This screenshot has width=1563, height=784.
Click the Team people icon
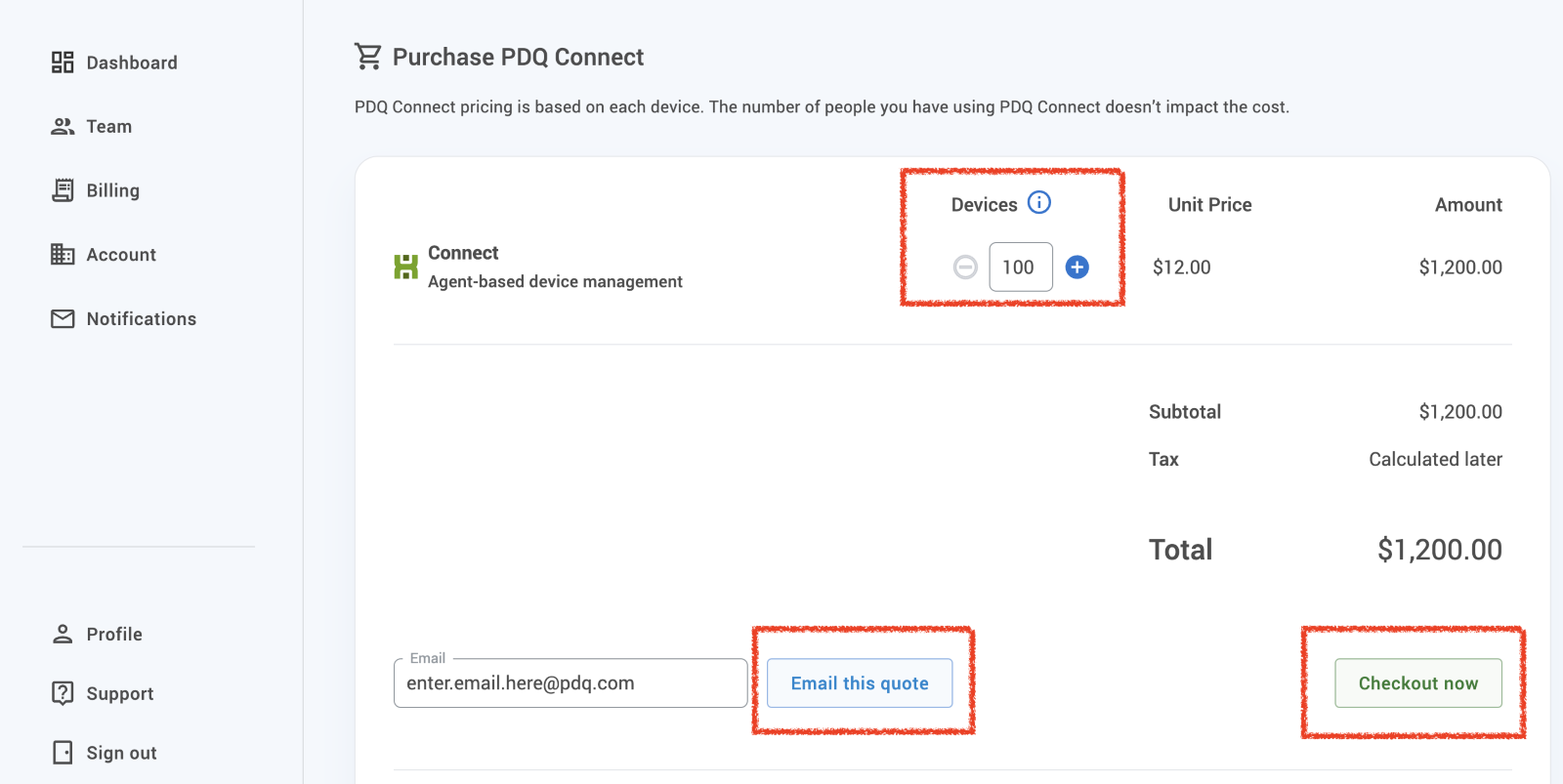(63, 126)
